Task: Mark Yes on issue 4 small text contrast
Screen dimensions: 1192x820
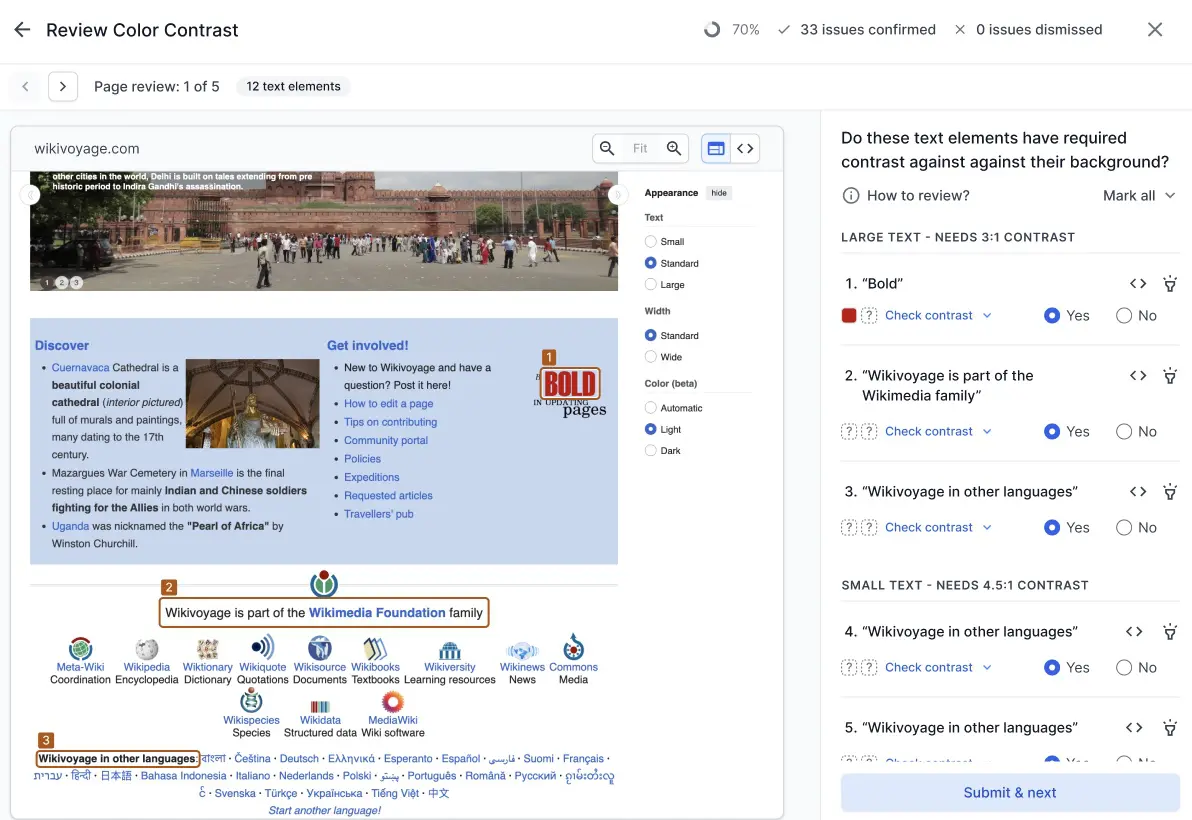Action: (x=1052, y=667)
